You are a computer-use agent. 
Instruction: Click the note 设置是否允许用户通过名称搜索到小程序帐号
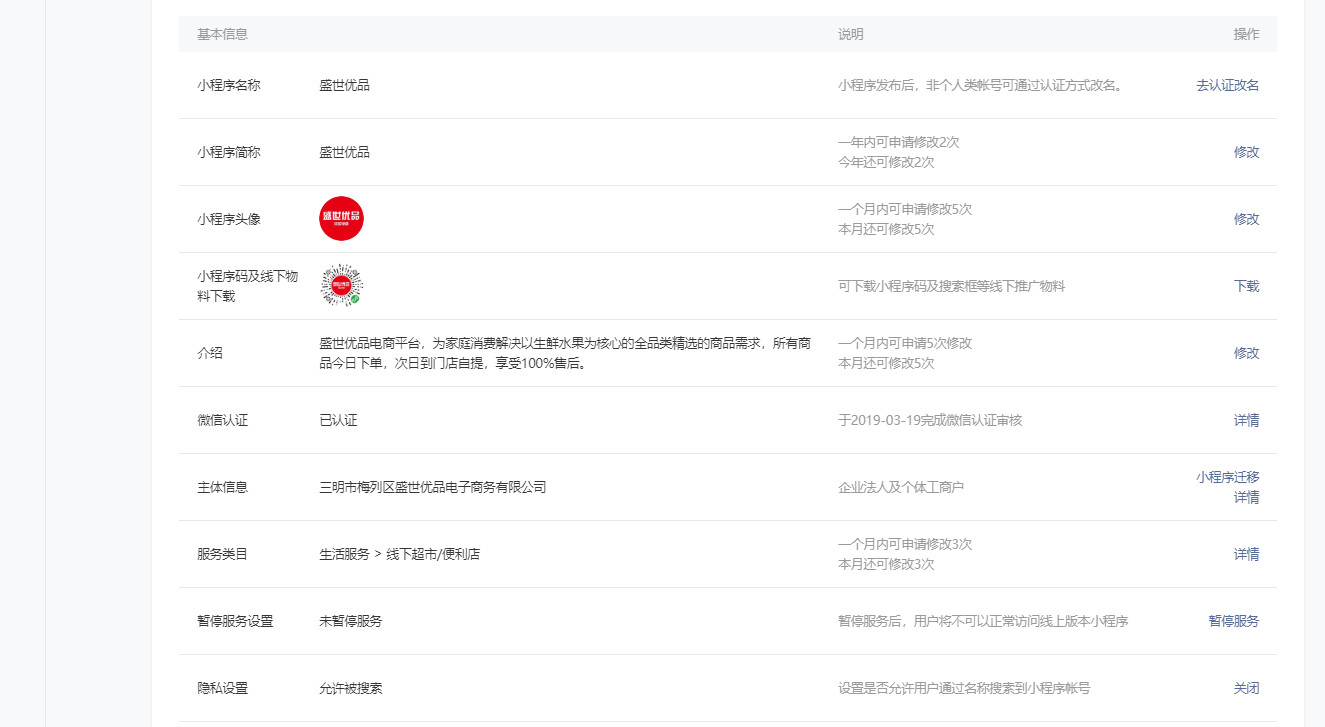(964, 688)
